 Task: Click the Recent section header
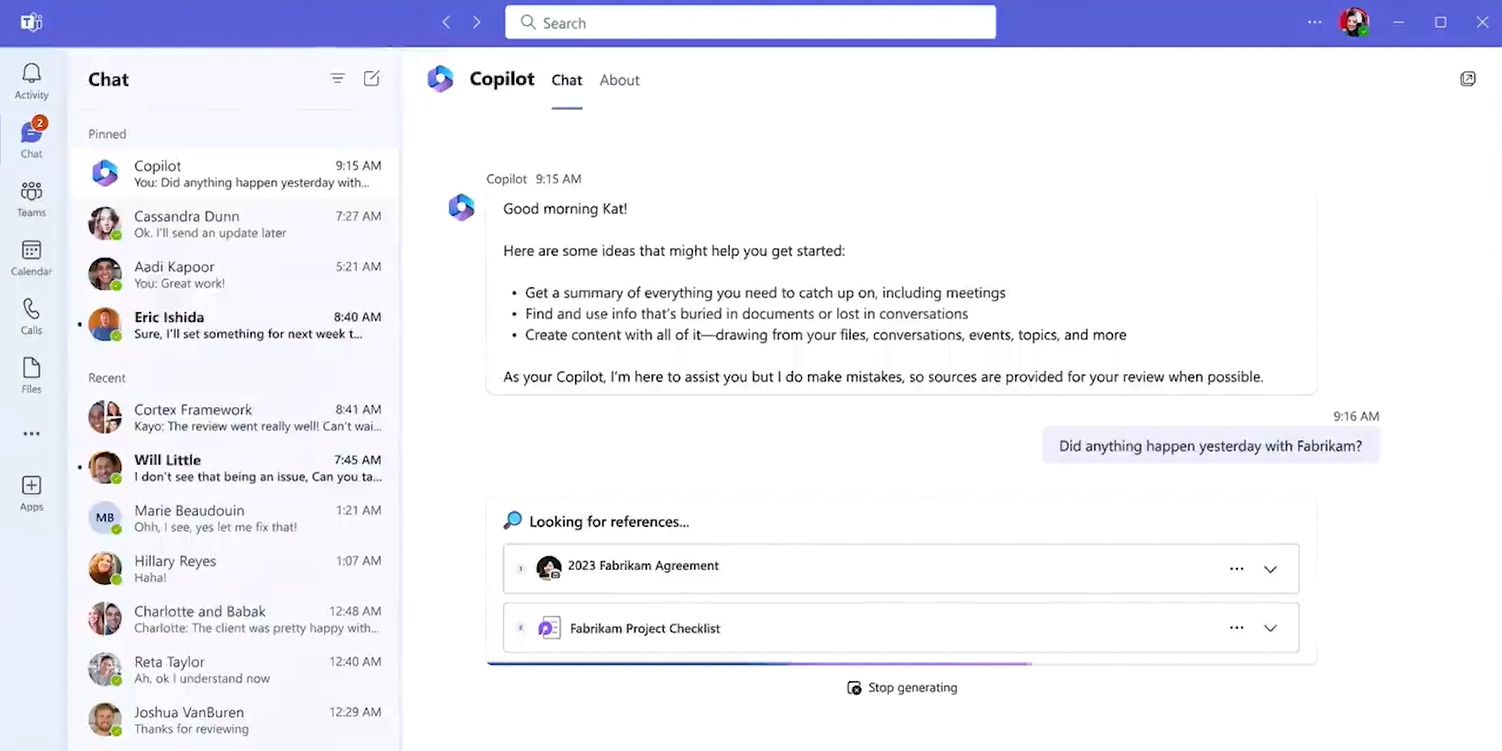107,378
